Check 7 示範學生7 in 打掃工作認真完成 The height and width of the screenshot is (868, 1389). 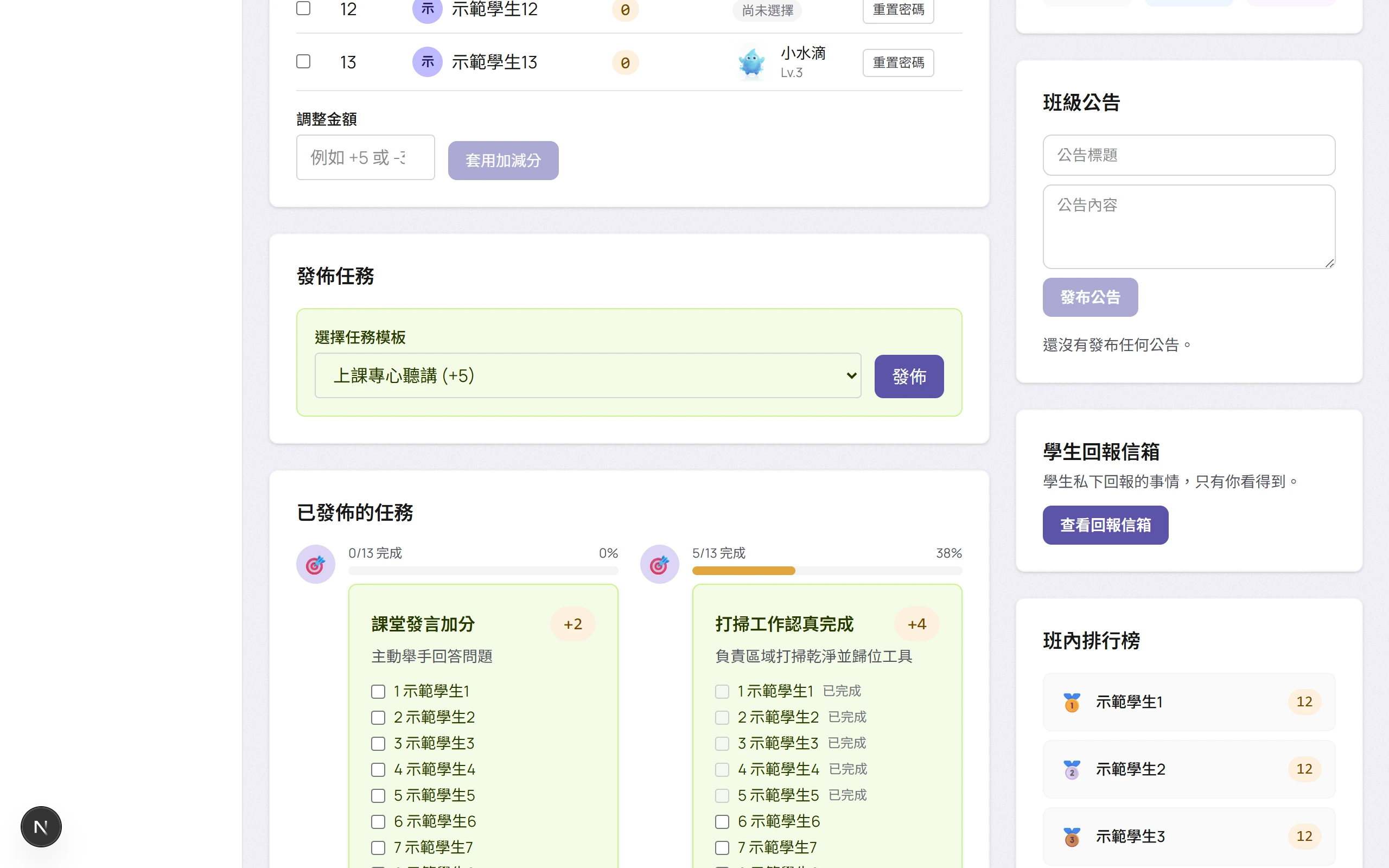[722, 848]
